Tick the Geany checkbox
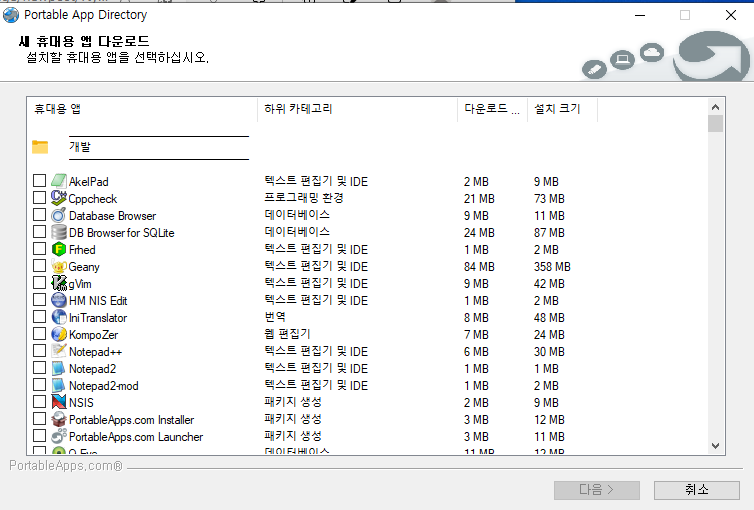 pos(39,266)
